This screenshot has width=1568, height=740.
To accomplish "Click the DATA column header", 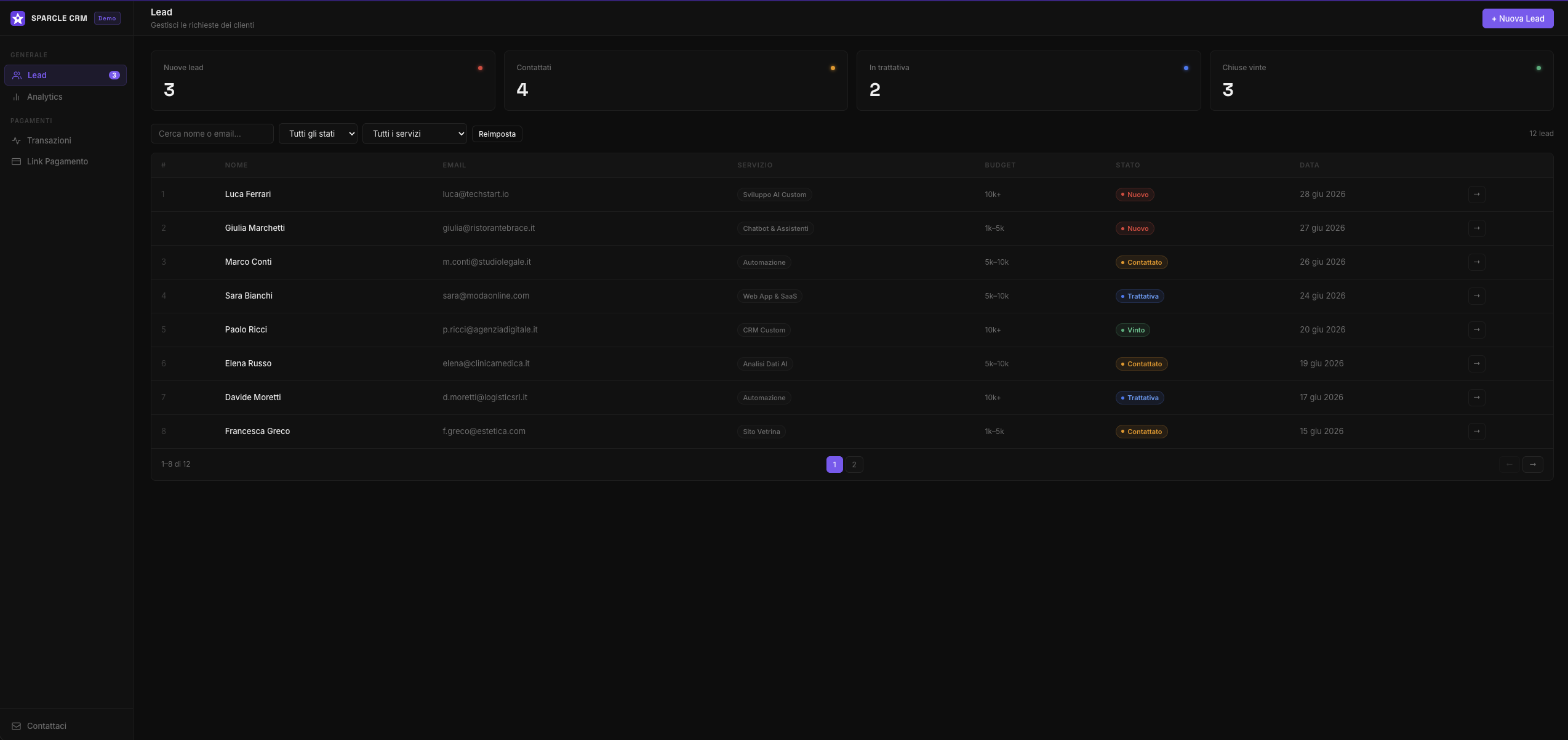I will tap(1310, 165).
